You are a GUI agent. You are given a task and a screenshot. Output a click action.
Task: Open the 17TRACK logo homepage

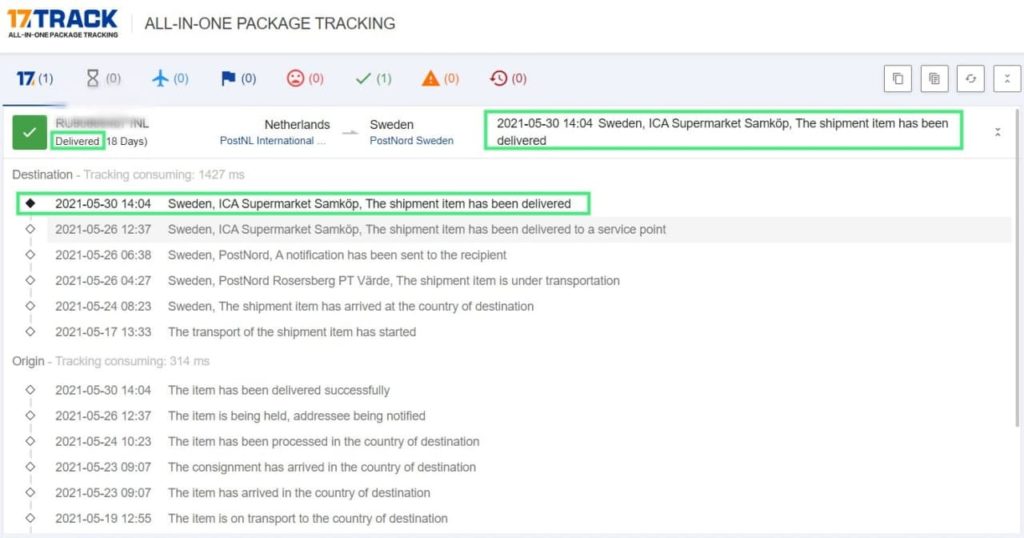coord(63,24)
